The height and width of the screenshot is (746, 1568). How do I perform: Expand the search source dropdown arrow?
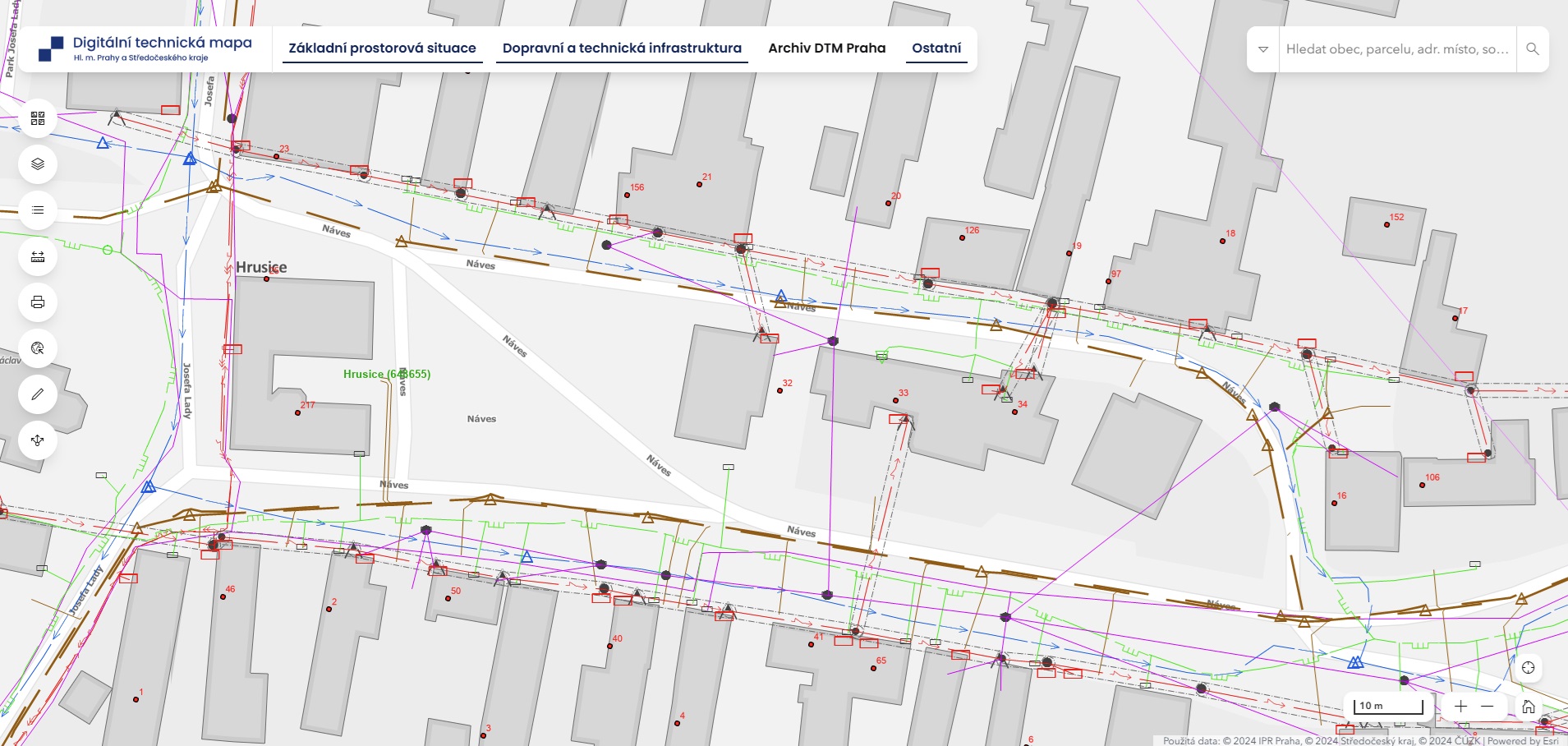point(1263,49)
